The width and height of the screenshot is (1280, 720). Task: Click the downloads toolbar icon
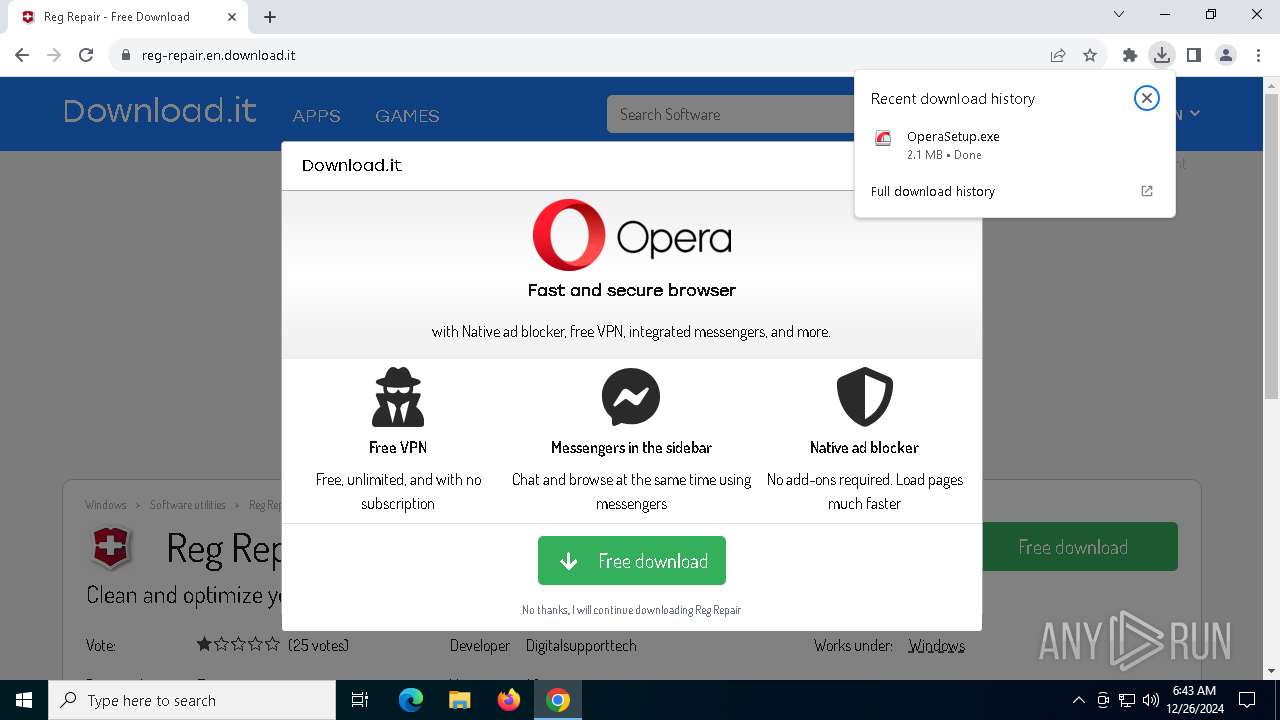pyautogui.click(x=1161, y=55)
